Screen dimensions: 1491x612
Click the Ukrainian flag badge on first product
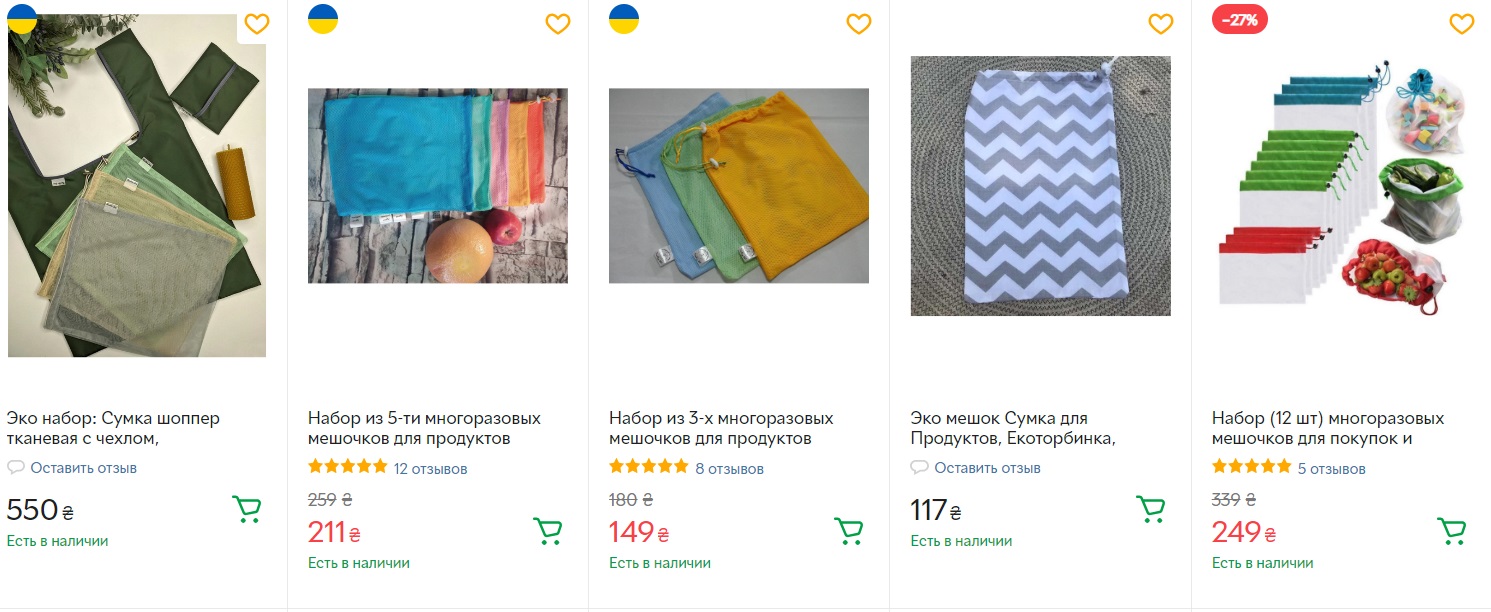(x=21, y=18)
